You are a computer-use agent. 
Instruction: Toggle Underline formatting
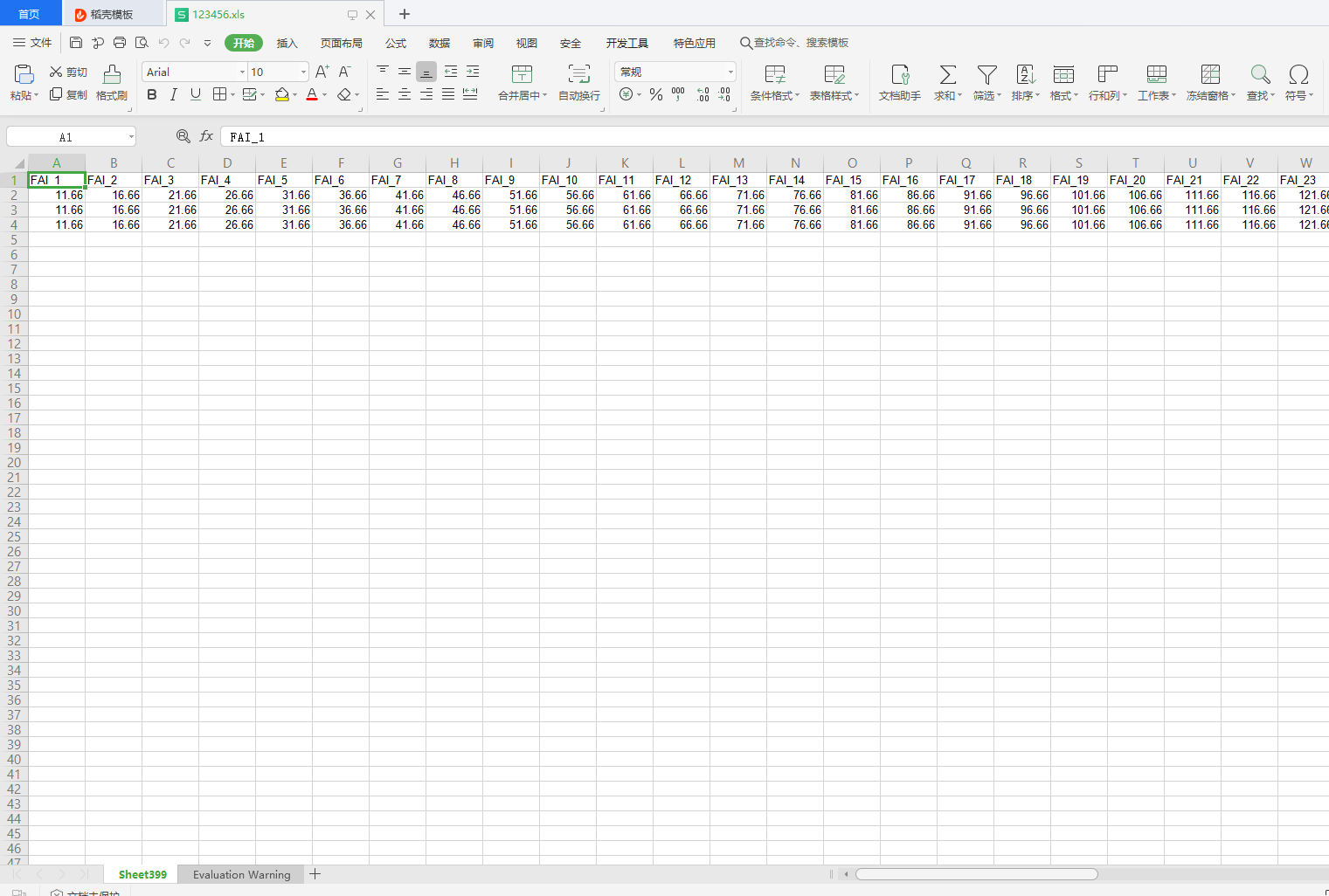tap(196, 94)
